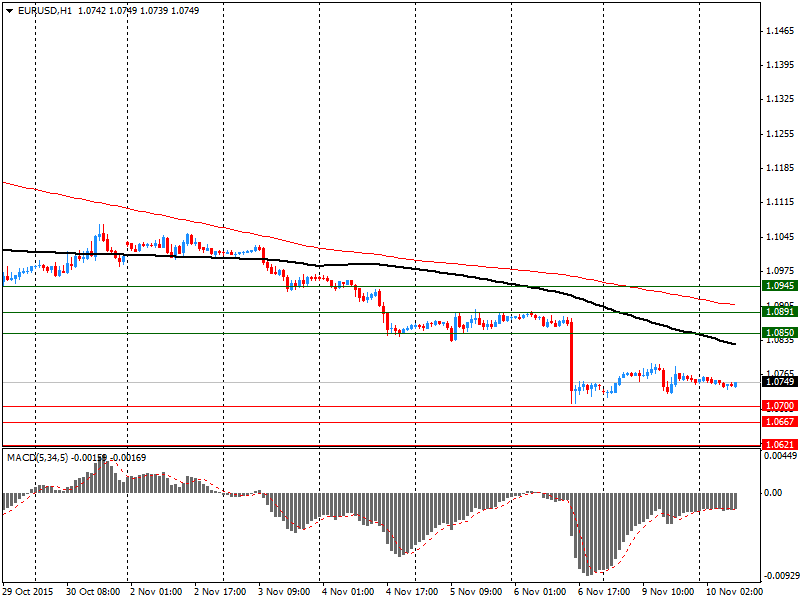Select the green 1.0945 resistance level tag

[x=780, y=286]
